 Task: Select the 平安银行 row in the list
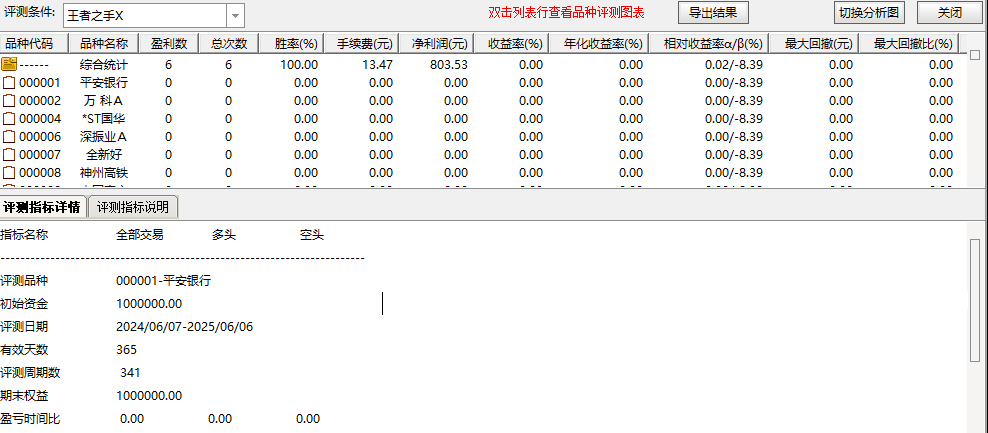click(x=103, y=83)
